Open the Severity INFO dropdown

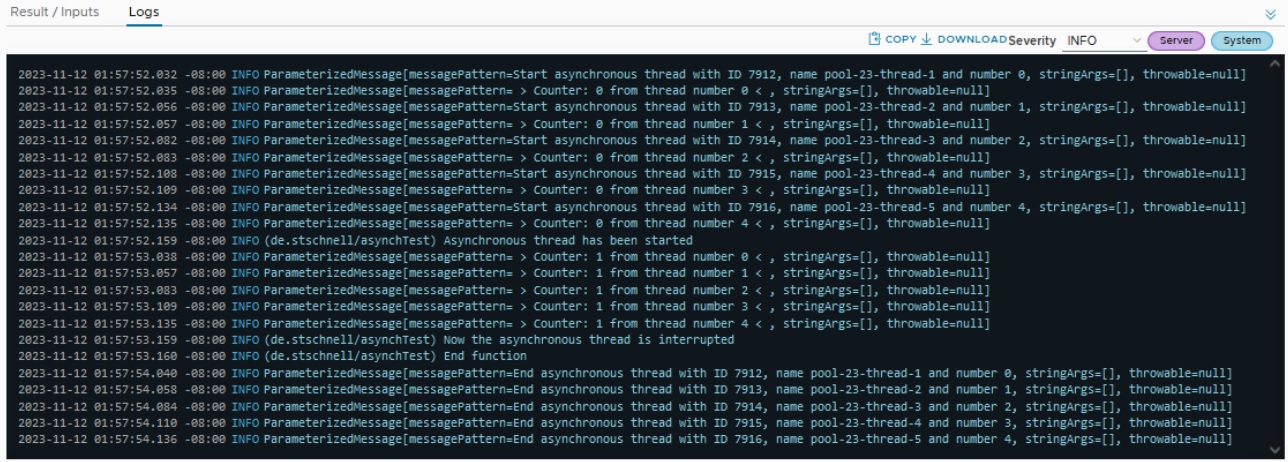(x=1102, y=41)
